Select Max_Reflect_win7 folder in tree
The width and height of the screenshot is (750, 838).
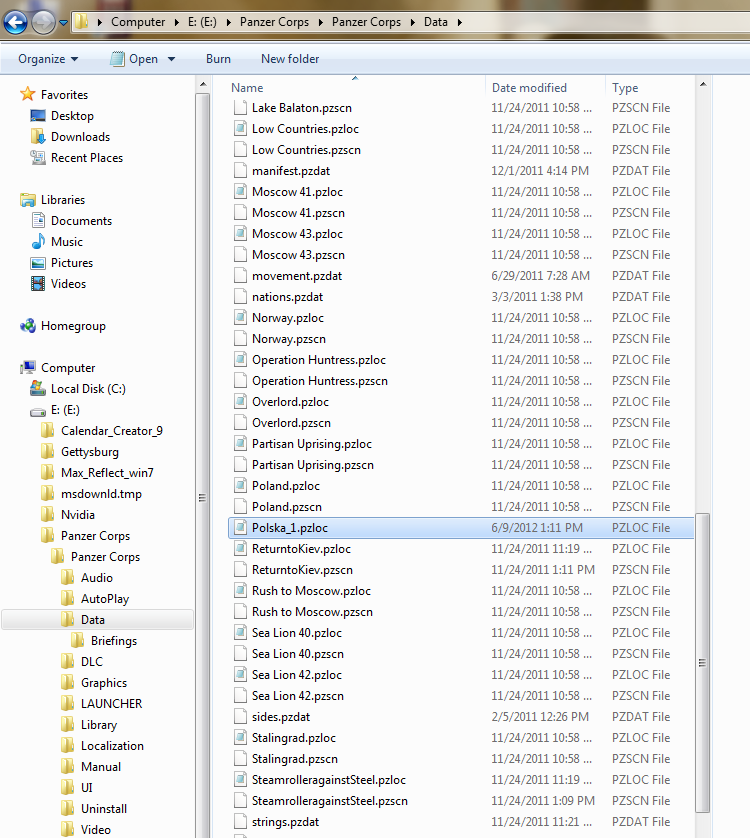[x=107, y=473]
